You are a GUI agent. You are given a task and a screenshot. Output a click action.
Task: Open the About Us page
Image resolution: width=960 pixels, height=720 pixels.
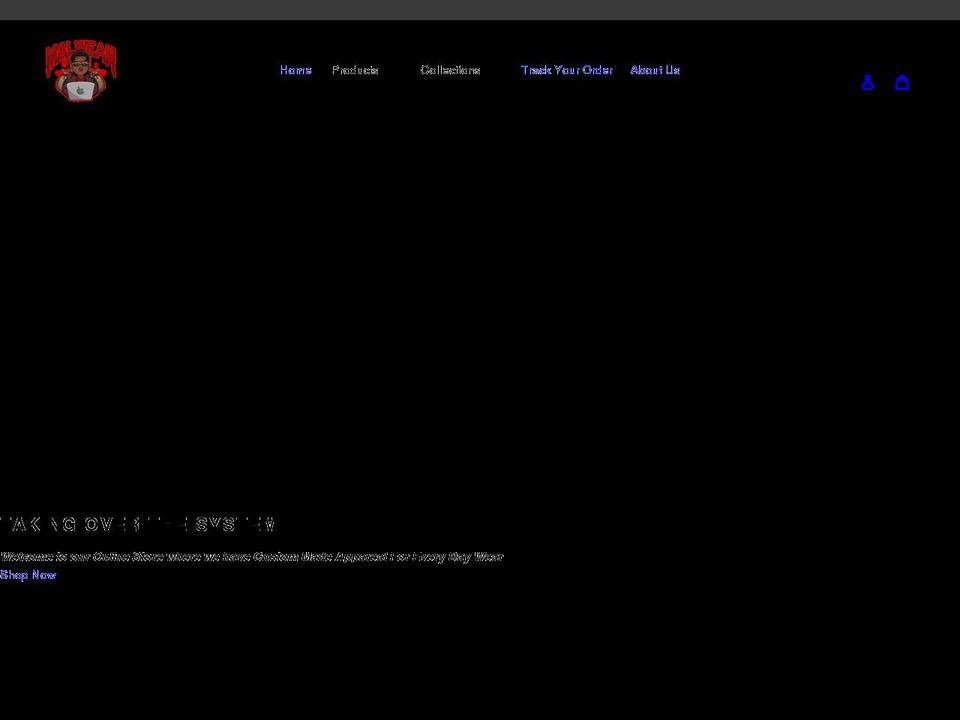655,70
